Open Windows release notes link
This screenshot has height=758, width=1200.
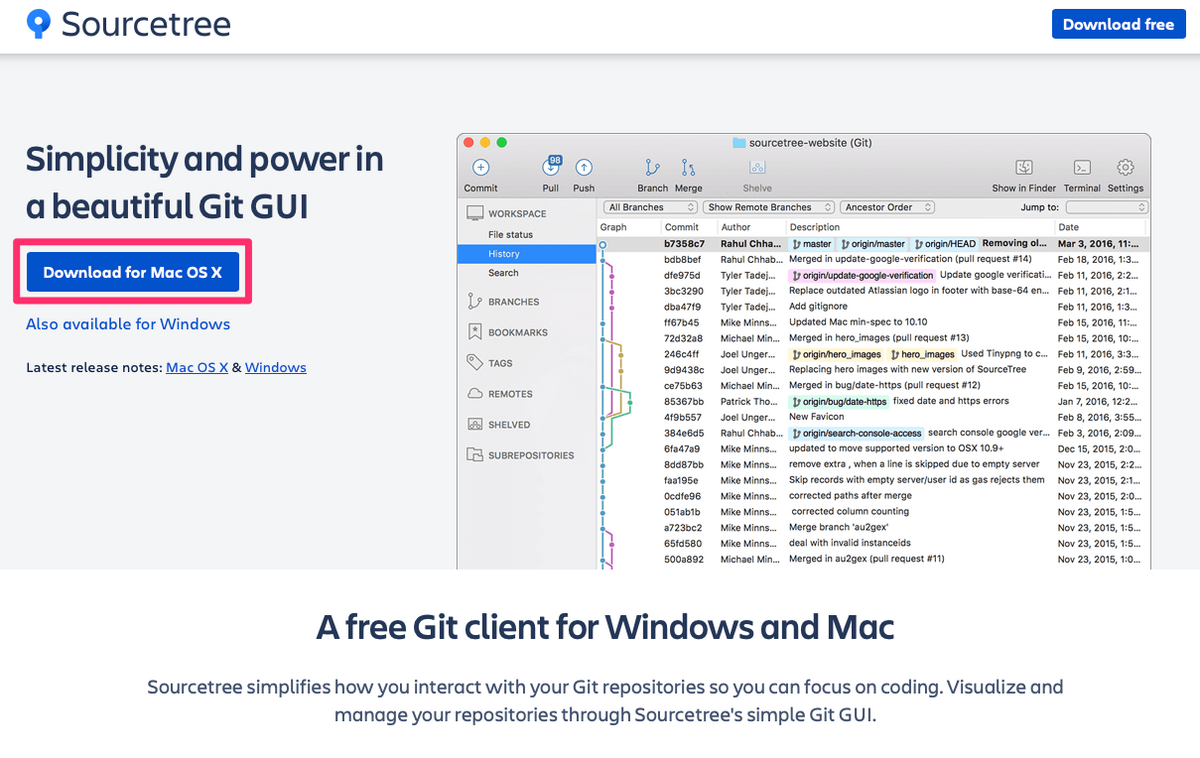coord(276,367)
